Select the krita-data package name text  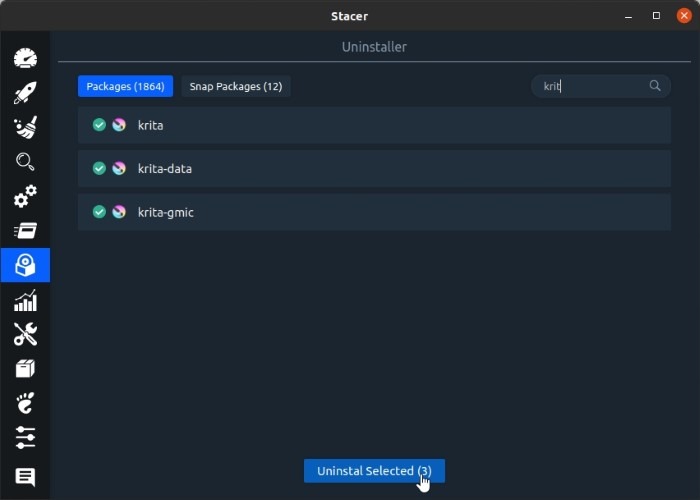click(165, 169)
